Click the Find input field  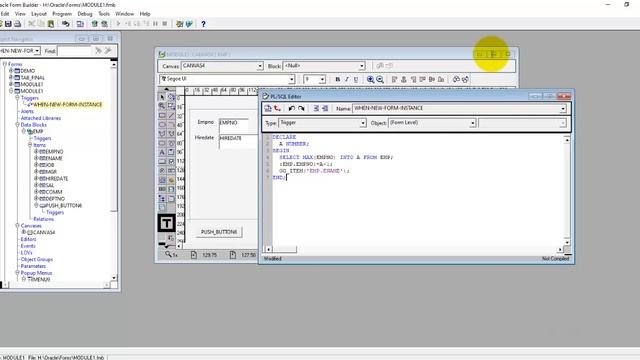[x=75, y=51]
